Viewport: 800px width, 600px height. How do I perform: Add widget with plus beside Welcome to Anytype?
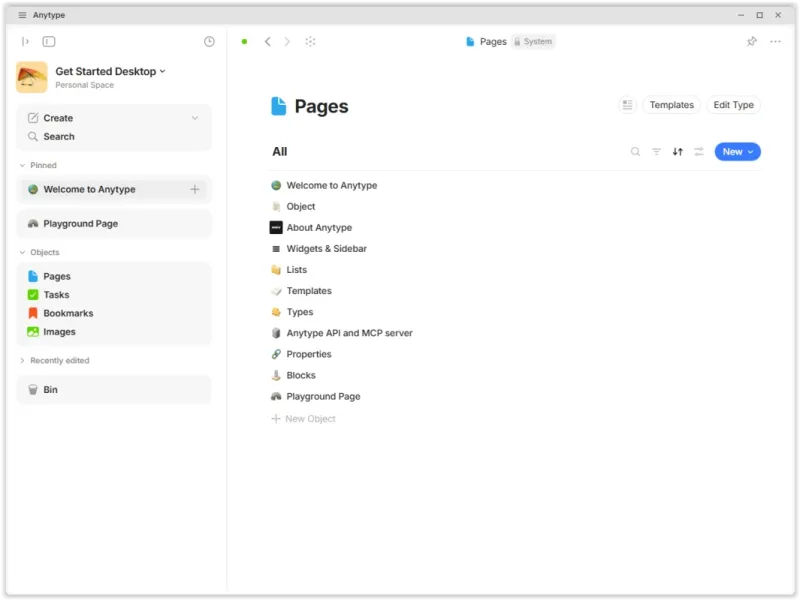194,189
